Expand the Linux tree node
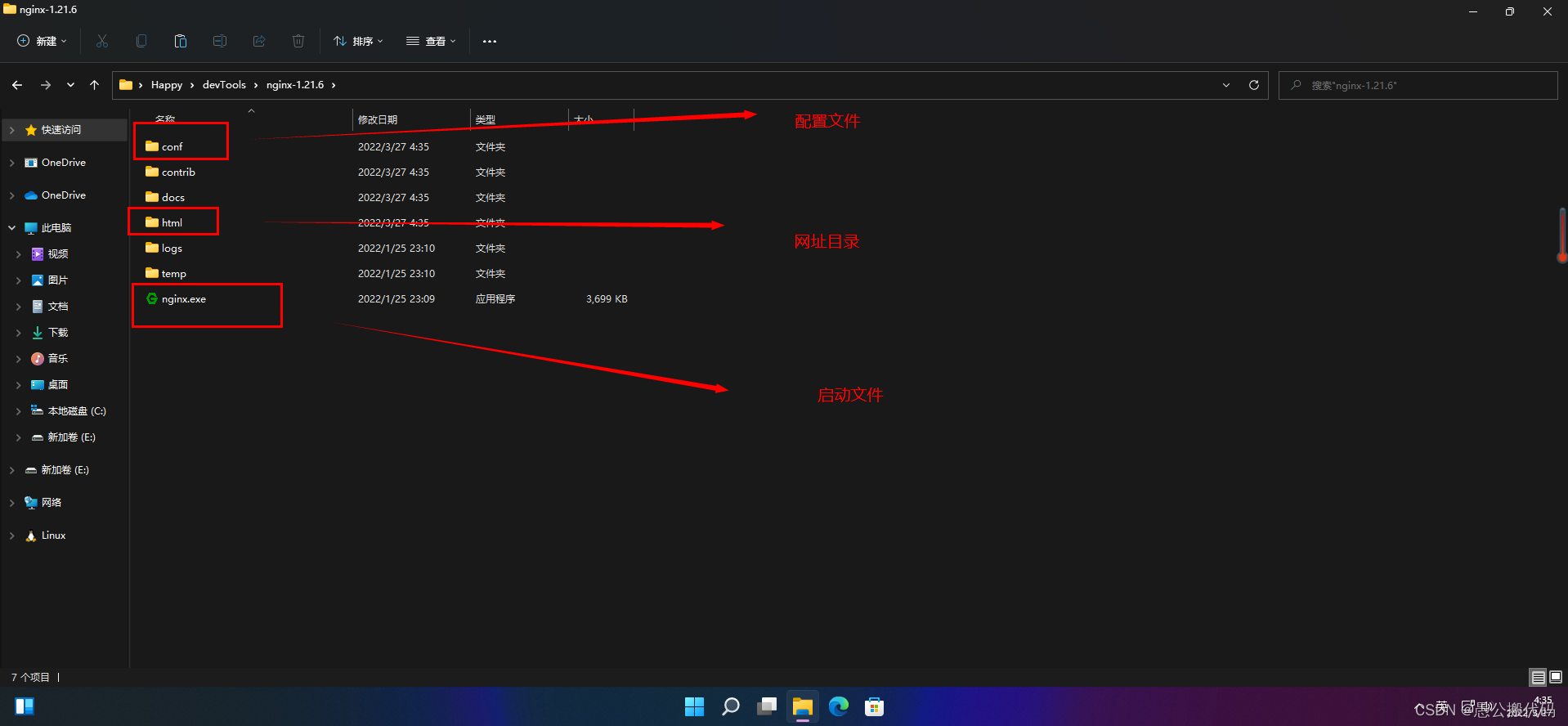 [11, 536]
